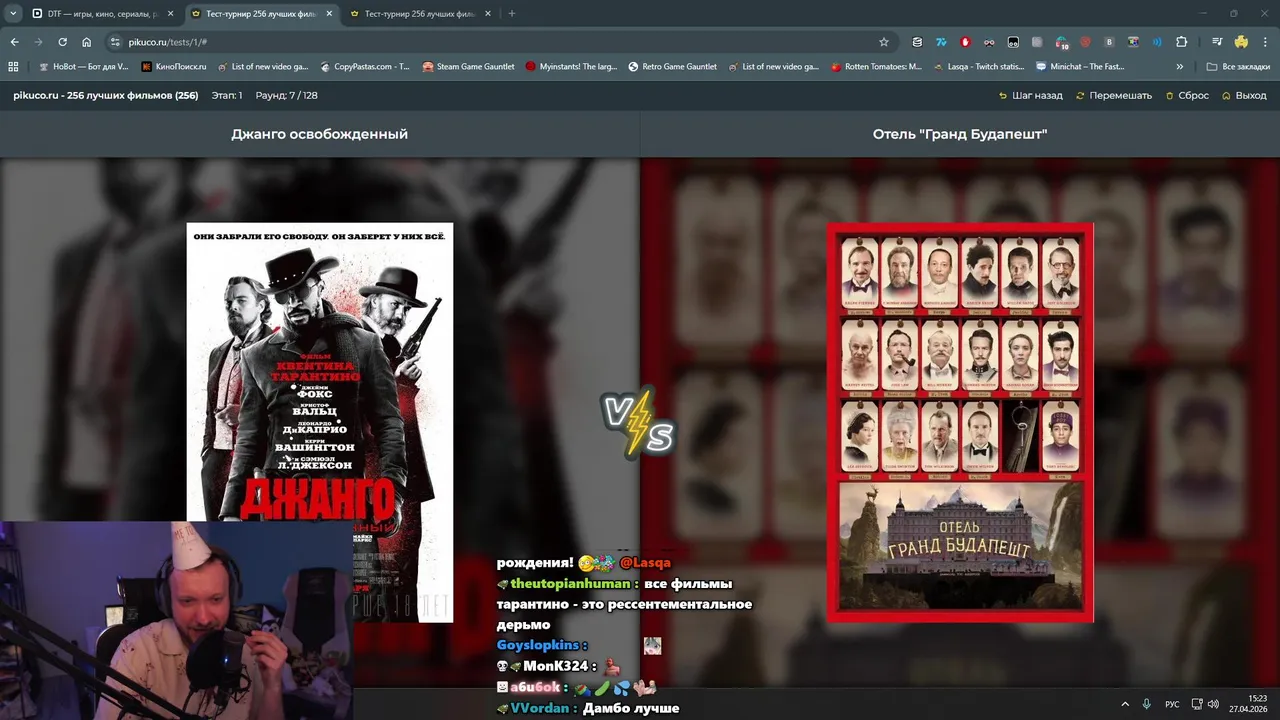Screen dimensions: 1280x720
Task: Select the active Тест-турнир 256 tab
Action: pos(262,14)
